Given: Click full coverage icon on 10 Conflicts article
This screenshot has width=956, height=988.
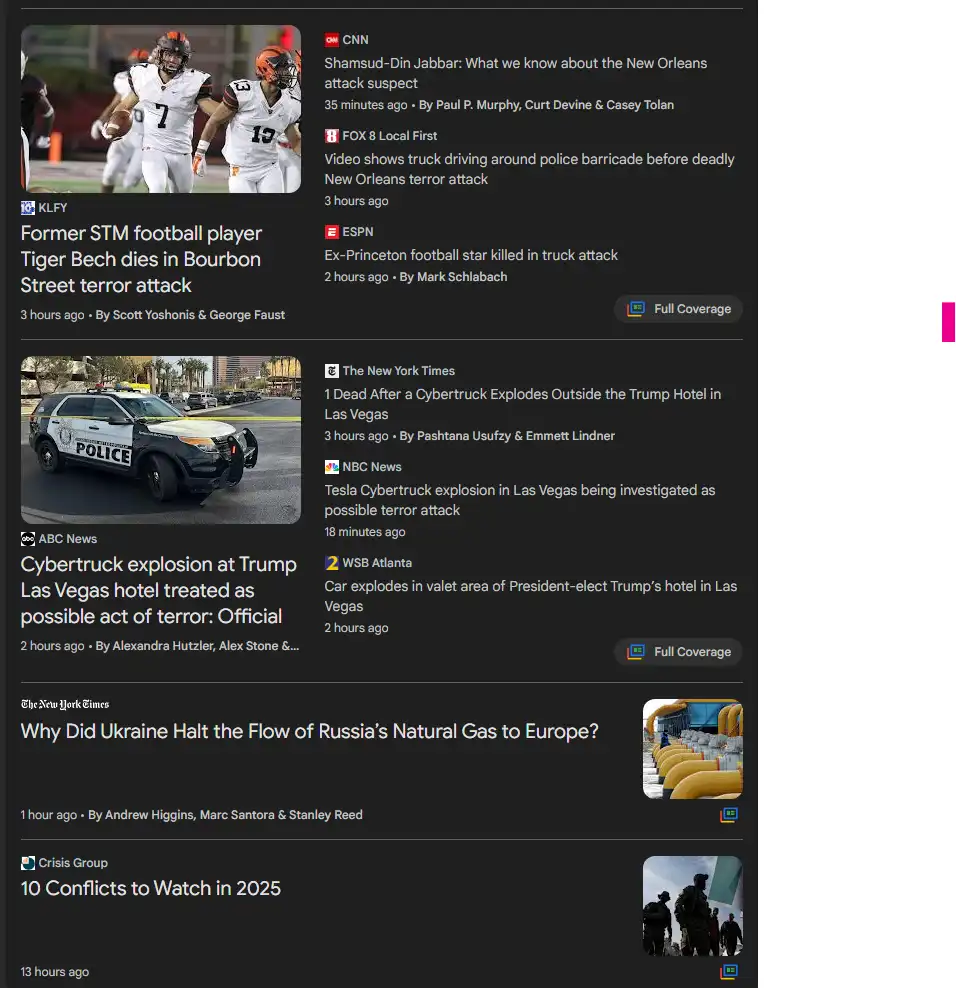Looking at the screenshot, I should 729,972.
